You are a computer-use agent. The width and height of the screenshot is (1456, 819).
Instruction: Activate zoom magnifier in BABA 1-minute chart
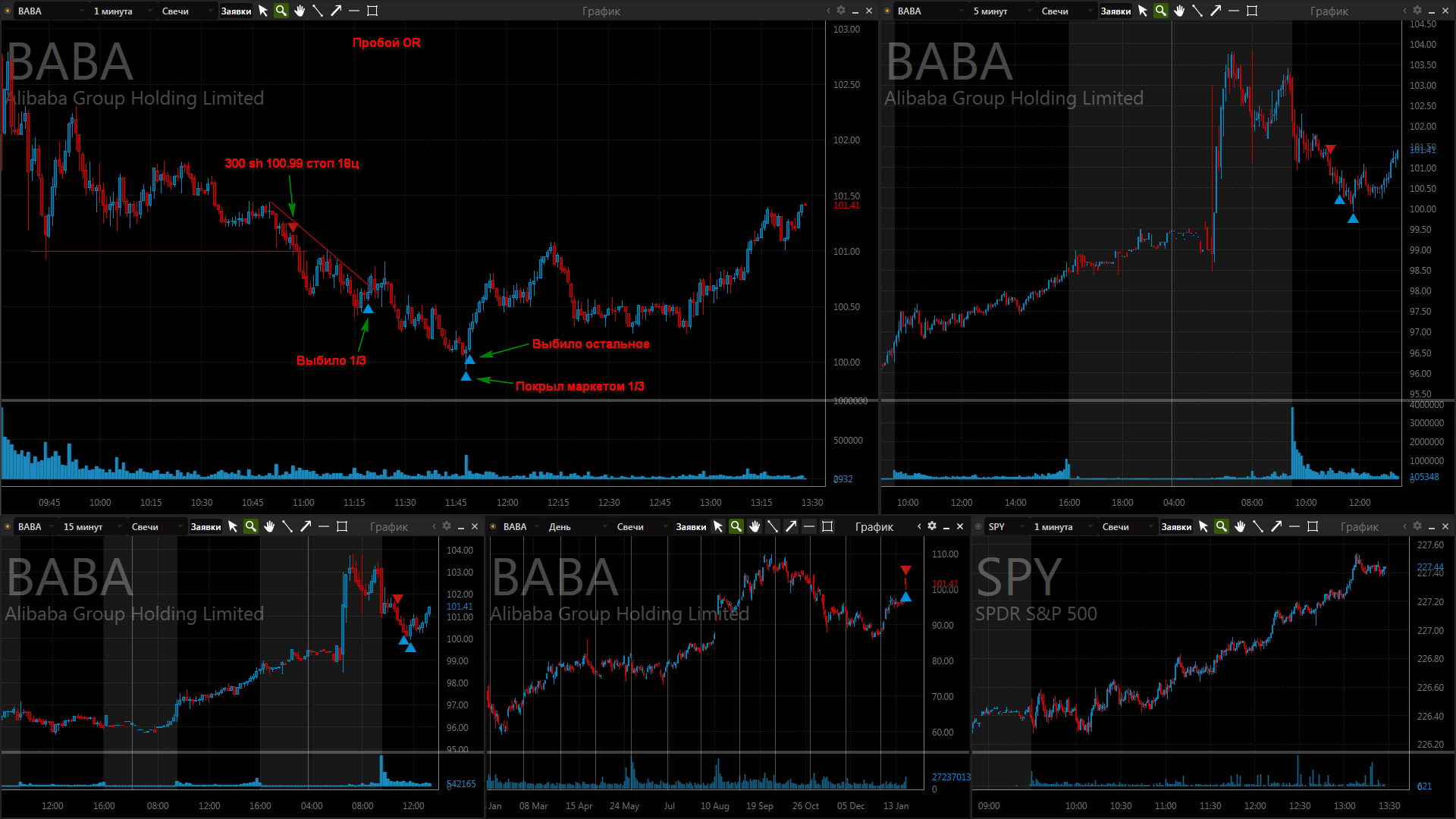click(281, 11)
